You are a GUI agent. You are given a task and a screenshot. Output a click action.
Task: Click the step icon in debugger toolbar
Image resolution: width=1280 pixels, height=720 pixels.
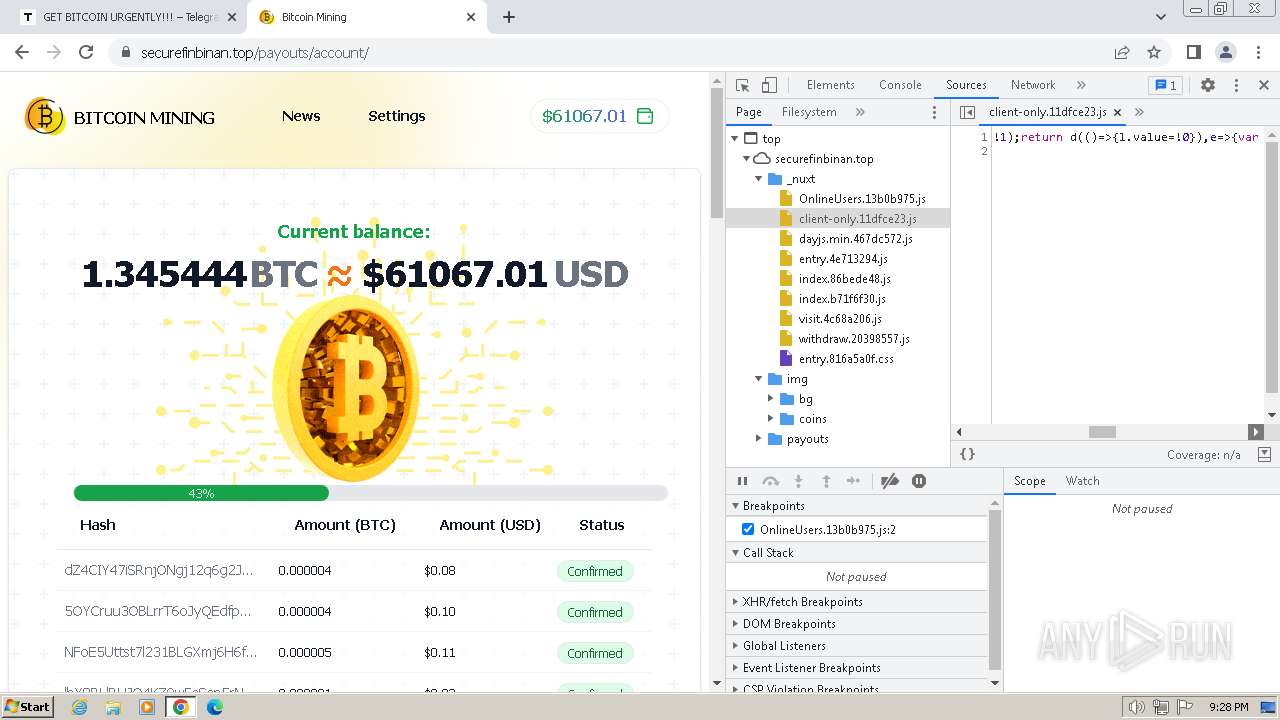pyautogui.click(x=853, y=481)
